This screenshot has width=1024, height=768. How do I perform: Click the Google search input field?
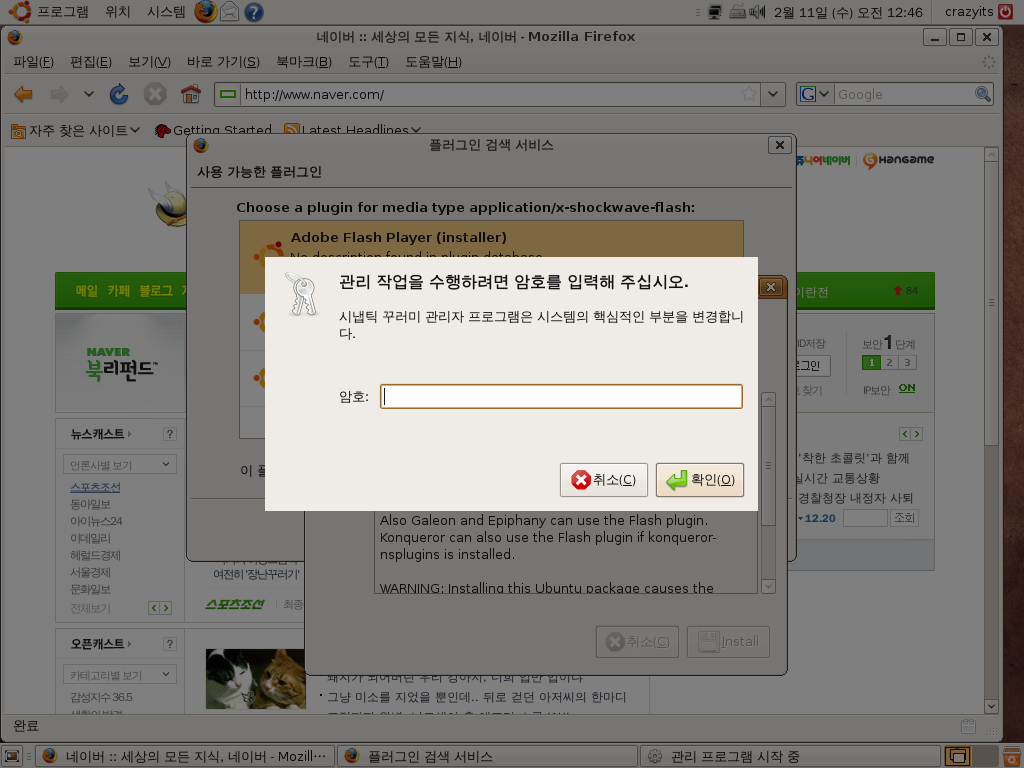[x=904, y=94]
